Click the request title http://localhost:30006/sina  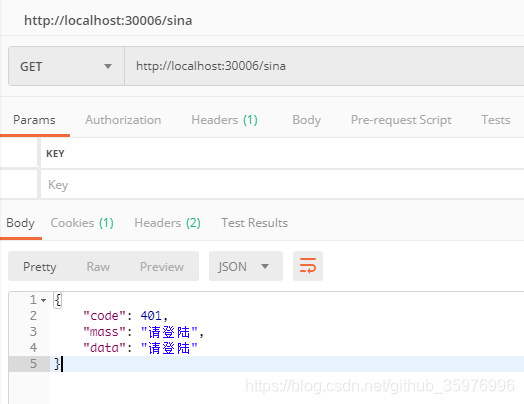[x=108, y=20]
